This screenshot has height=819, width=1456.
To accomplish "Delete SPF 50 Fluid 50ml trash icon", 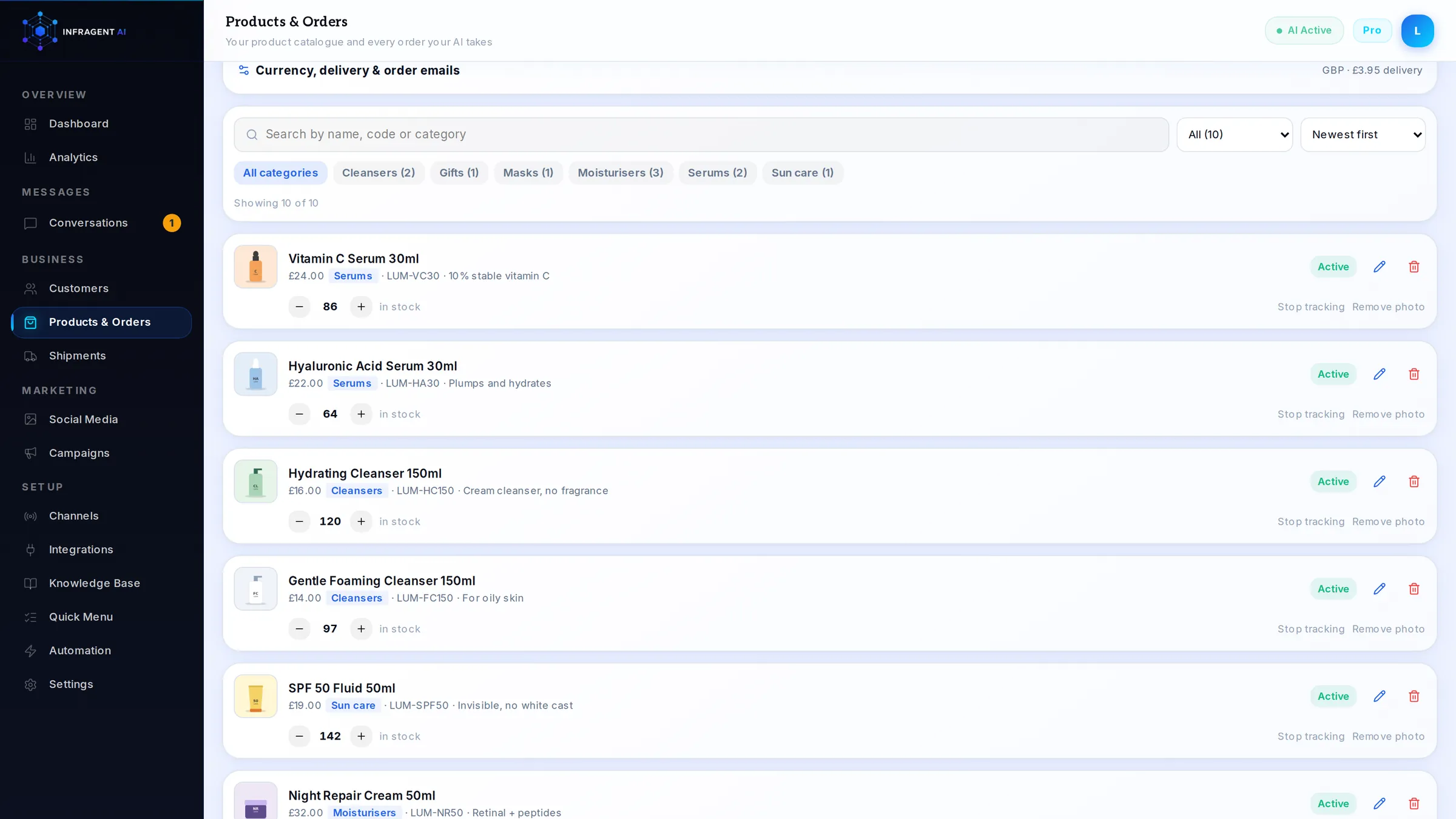I will click(1414, 696).
